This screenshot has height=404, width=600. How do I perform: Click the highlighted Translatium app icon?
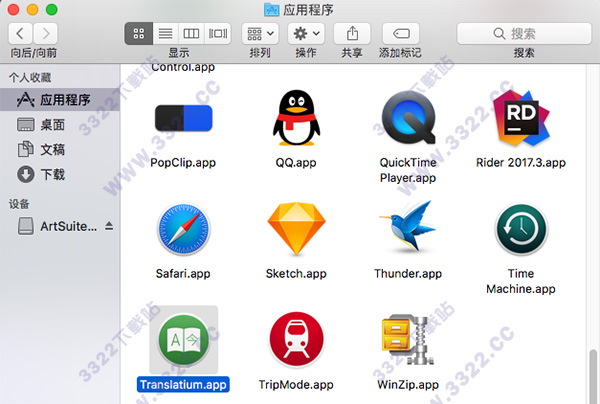[x=184, y=340]
